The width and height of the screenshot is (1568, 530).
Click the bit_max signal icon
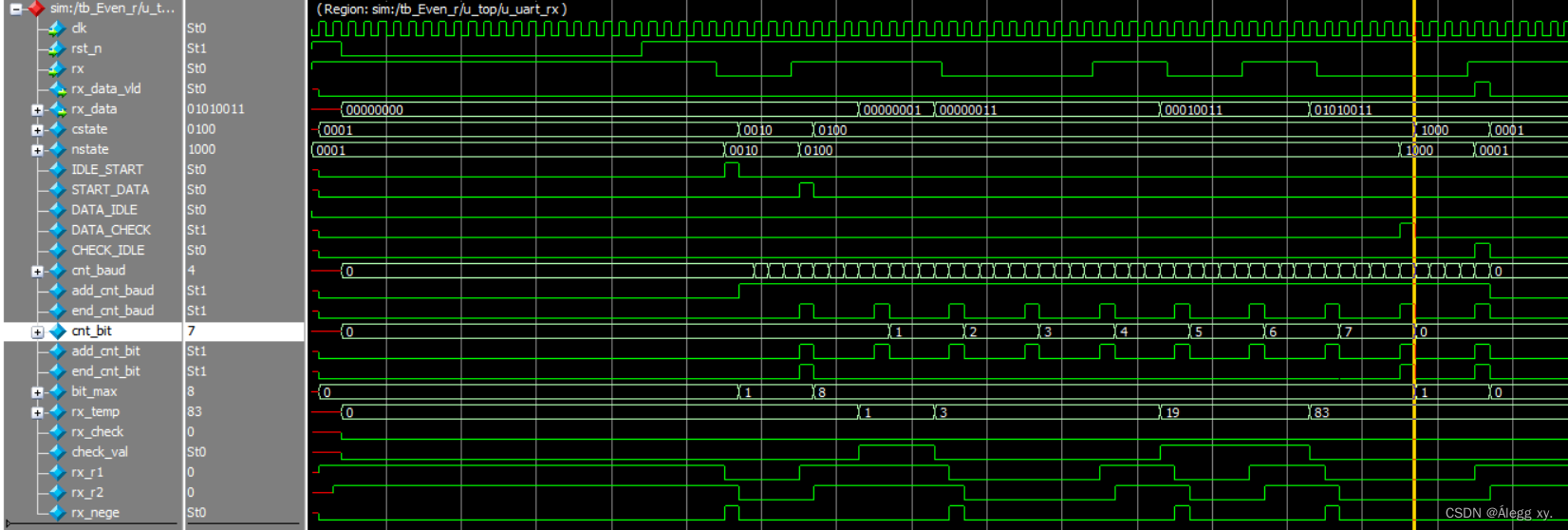pyautogui.click(x=57, y=391)
